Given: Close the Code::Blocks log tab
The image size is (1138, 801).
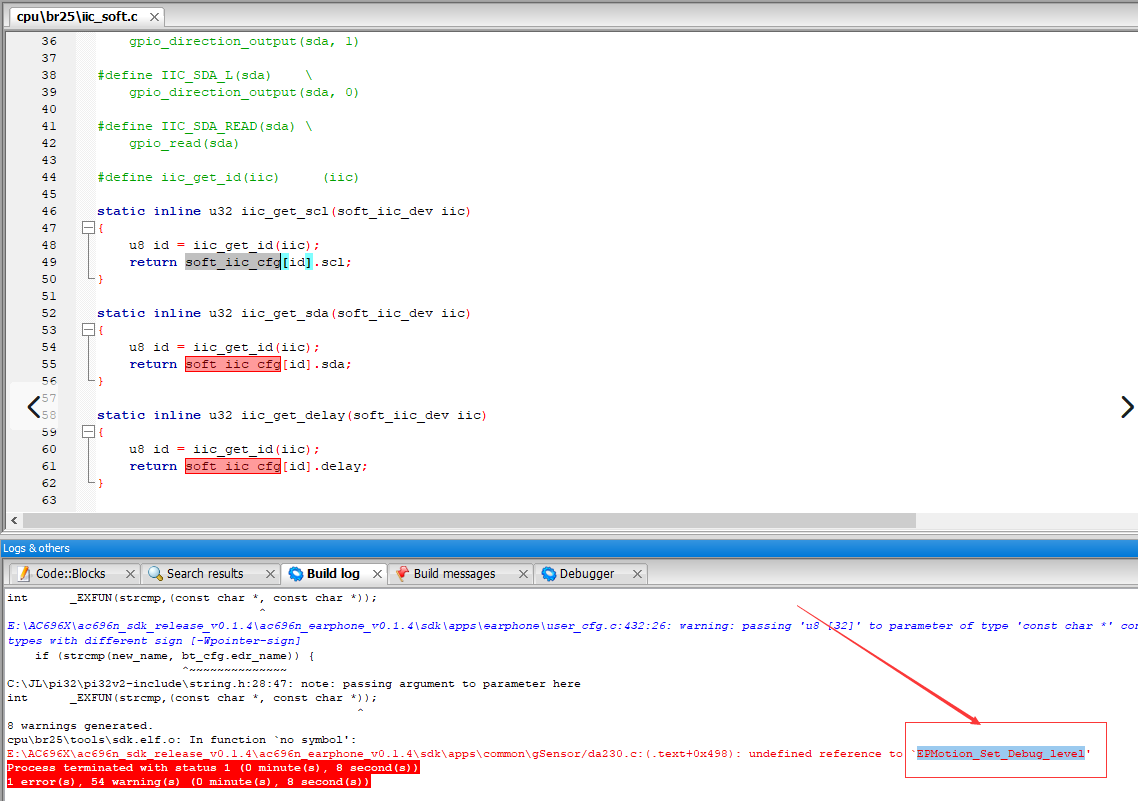Looking at the screenshot, I should [130, 574].
